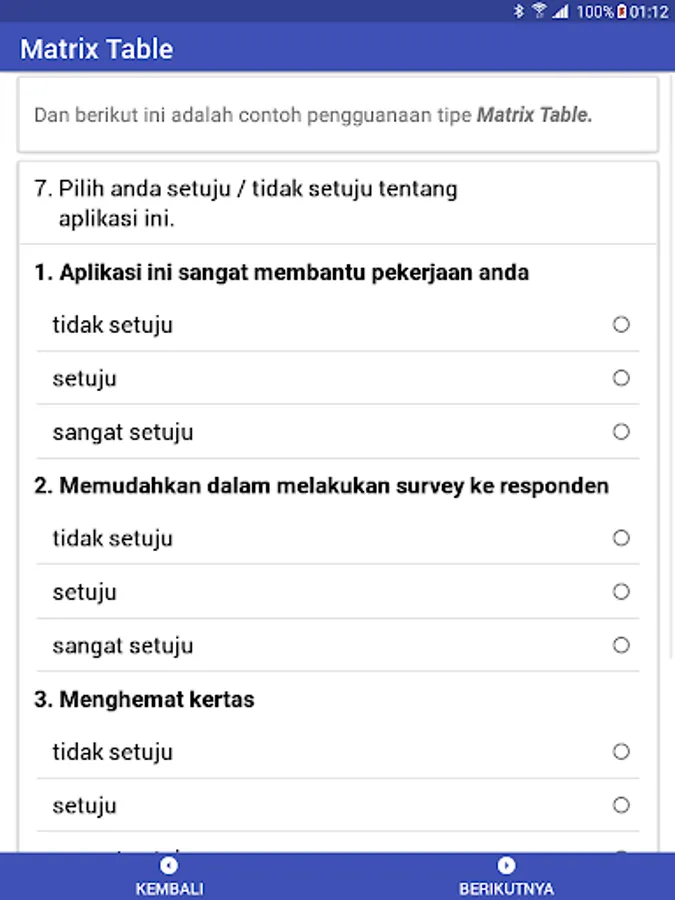This screenshot has width=675, height=900.
Task: Pick 'tidak setuju' for Menghemat kertas
Action: pos(621,752)
